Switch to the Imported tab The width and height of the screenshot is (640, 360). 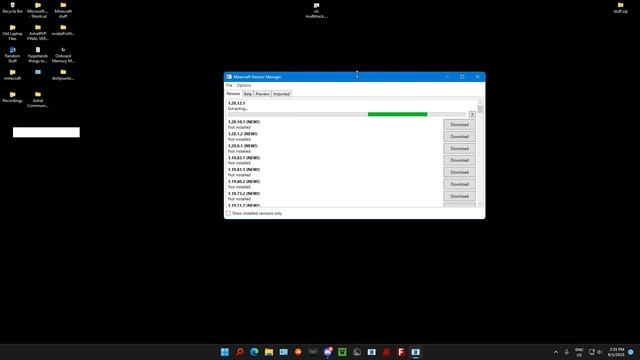tap(281, 94)
